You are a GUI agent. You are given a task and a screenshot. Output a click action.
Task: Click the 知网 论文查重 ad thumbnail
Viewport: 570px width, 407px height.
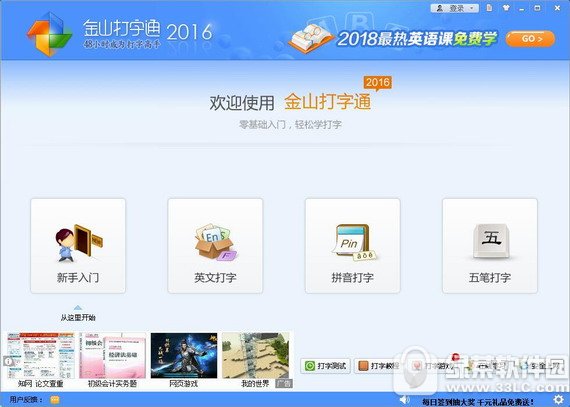click(x=41, y=356)
